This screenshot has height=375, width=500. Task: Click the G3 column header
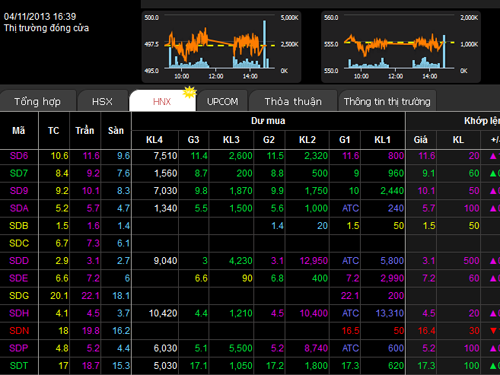pyautogui.click(x=193, y=140)
